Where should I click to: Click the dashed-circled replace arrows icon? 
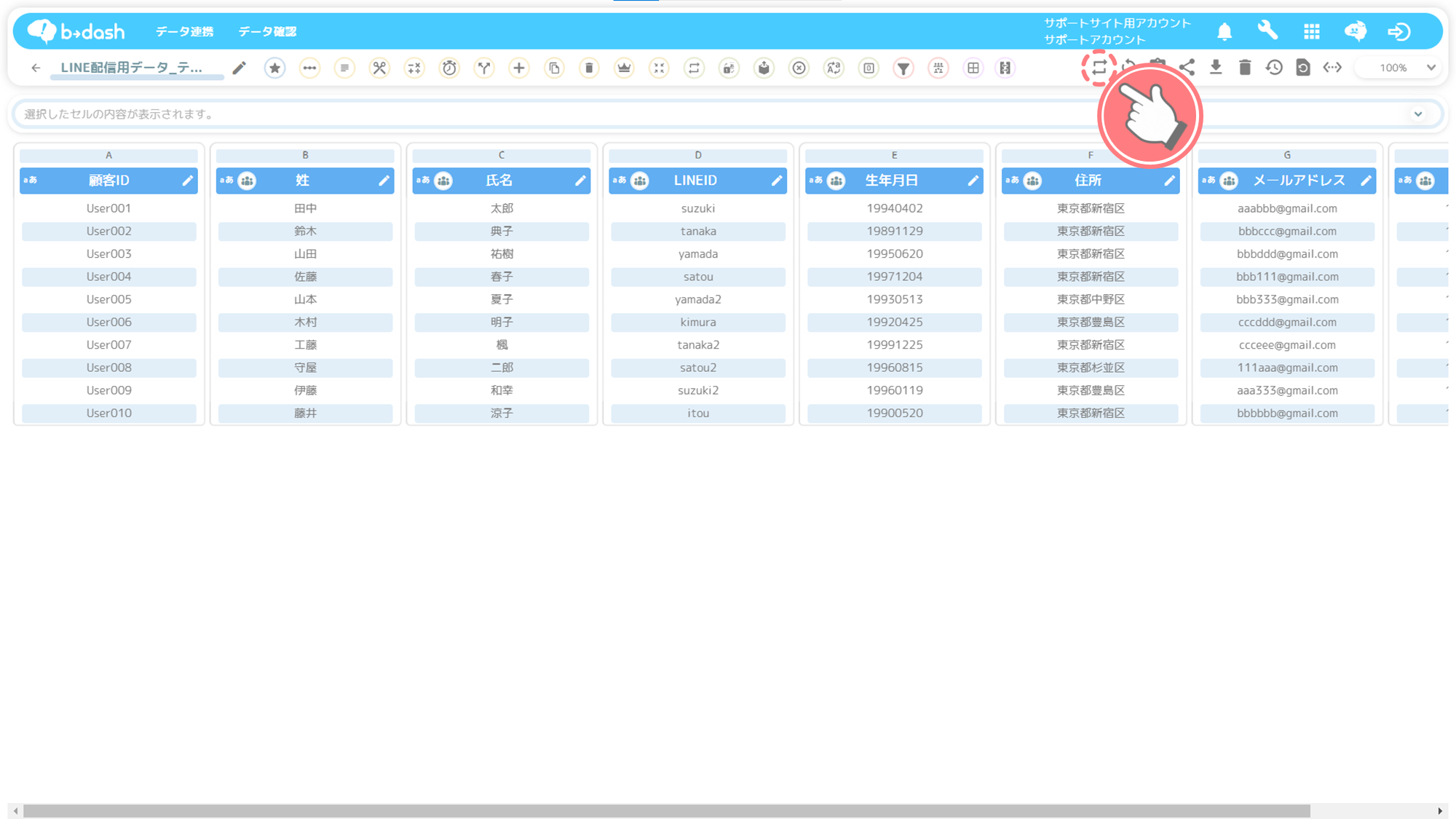click(1099, 68)
